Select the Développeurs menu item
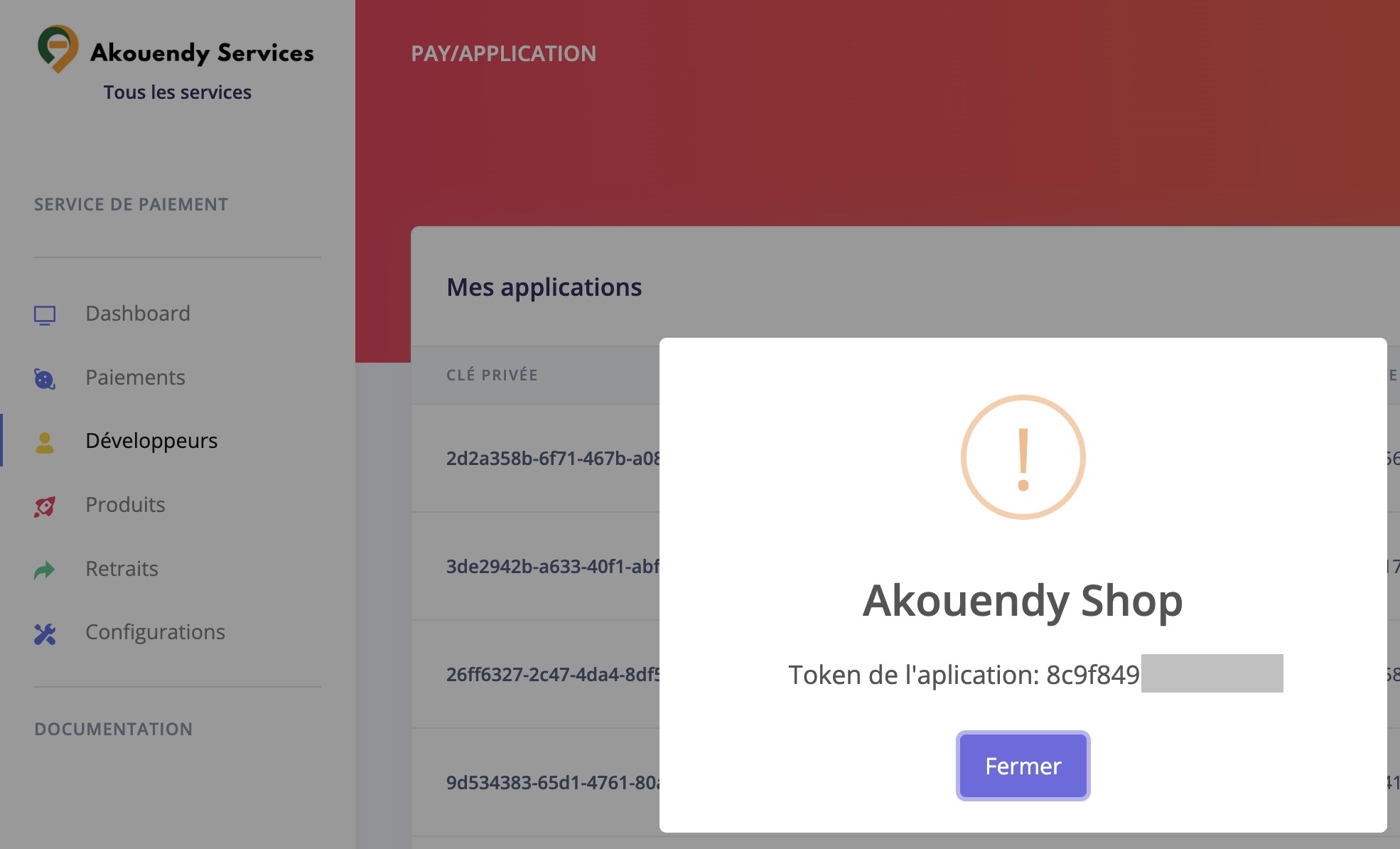Viewport: 1400px width, 849px height. 151,441
